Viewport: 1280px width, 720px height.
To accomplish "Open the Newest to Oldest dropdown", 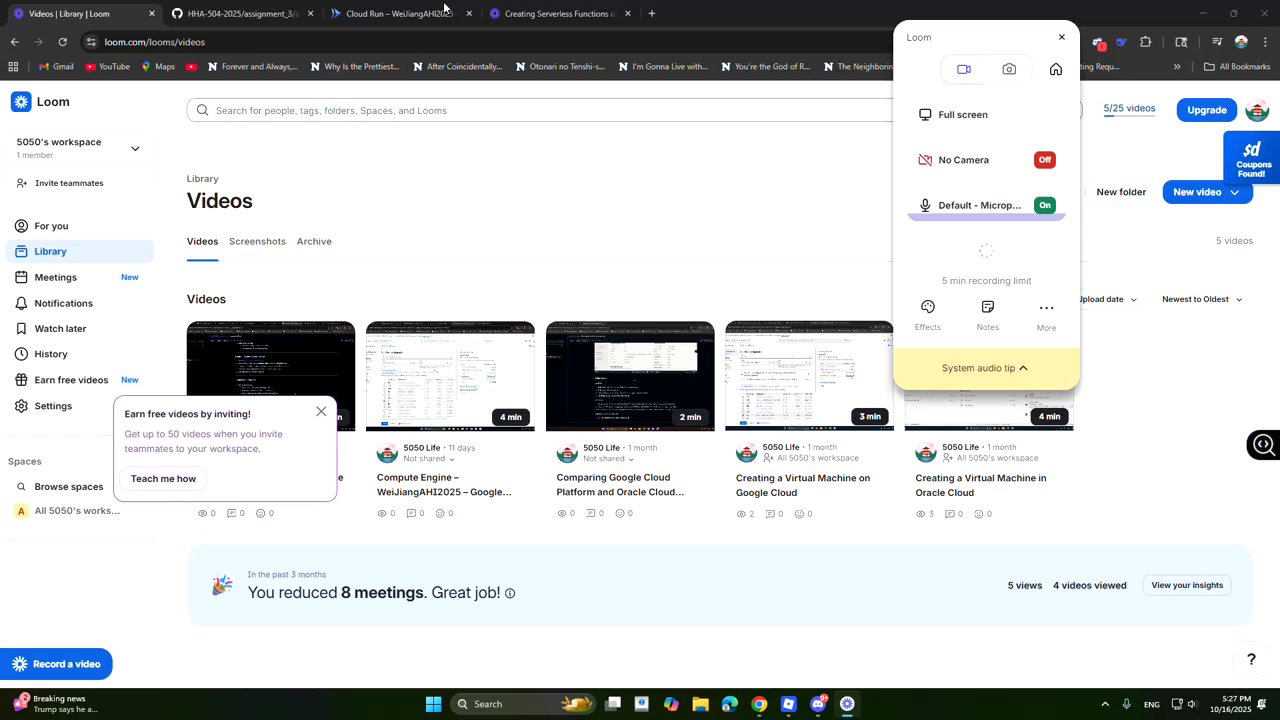I will (1202, 299).
